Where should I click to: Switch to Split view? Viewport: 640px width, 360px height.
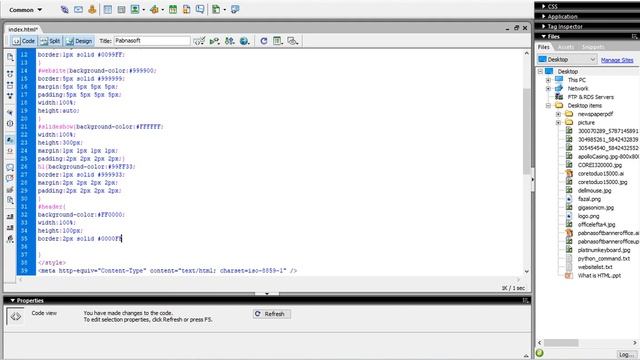click(x=50, y=41)
